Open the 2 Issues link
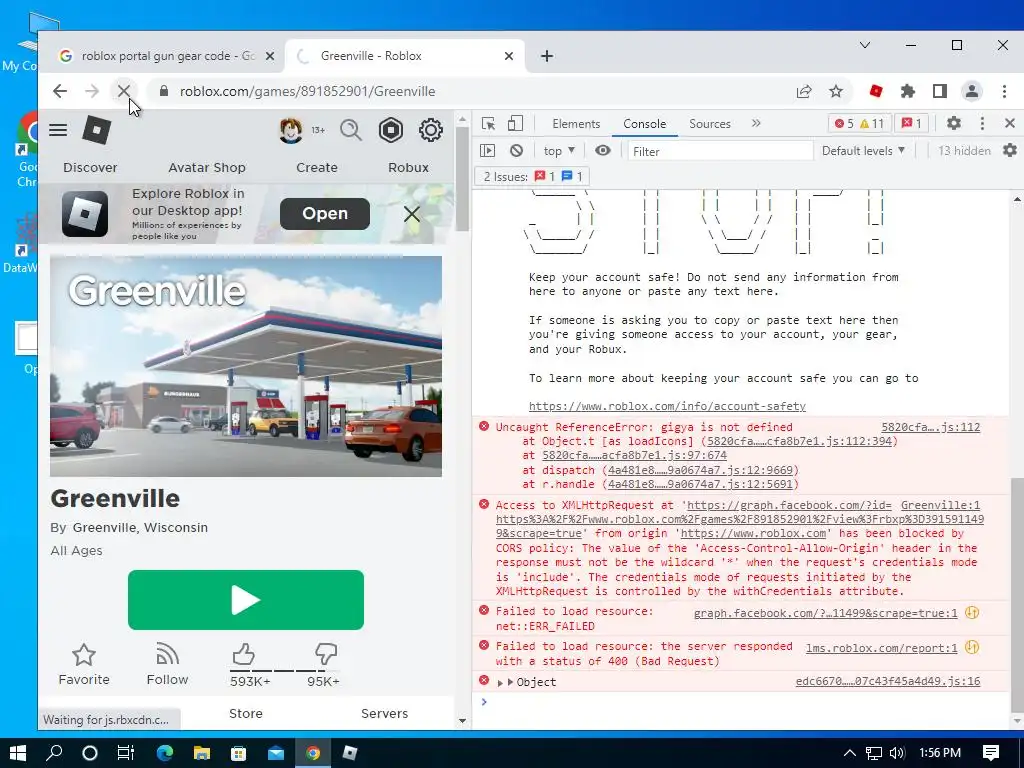This screenshot has height=768, width=1024. [x=534, y=176]
